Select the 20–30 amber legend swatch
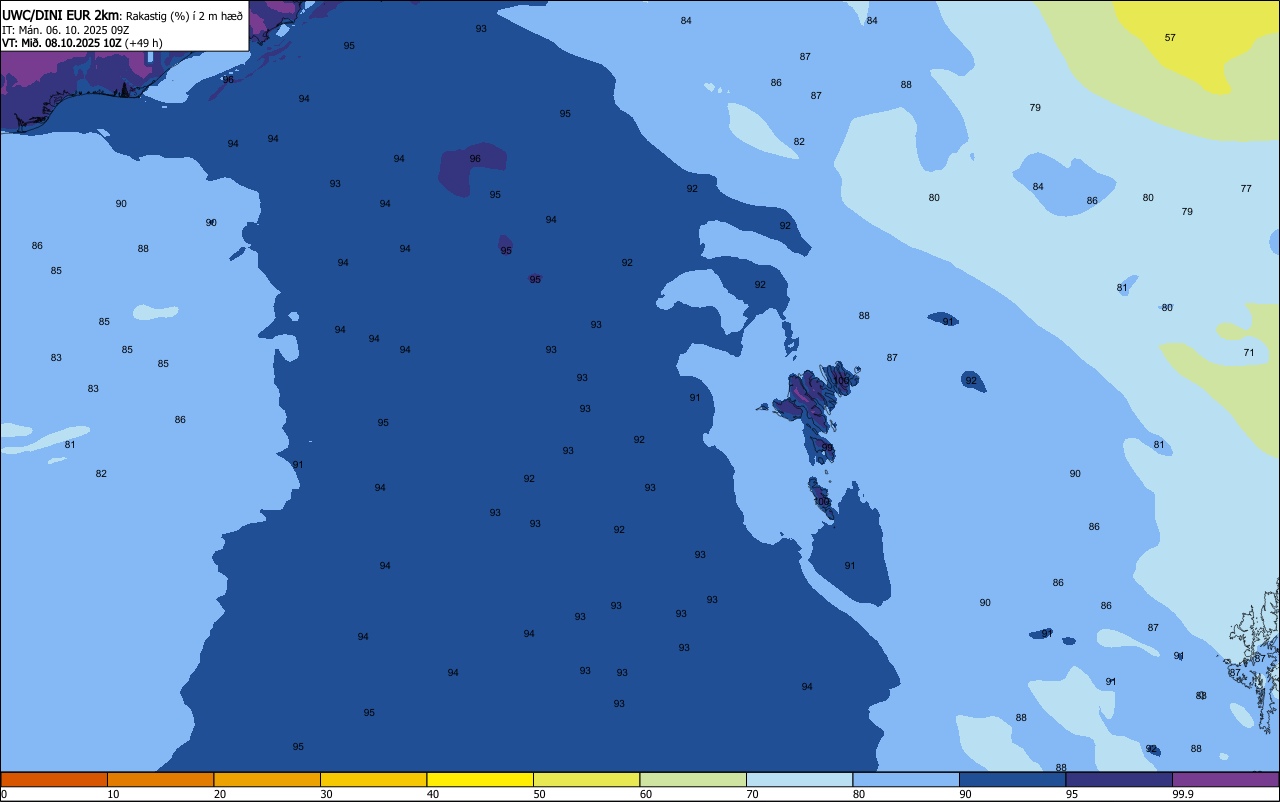 (x=267, y=779)
